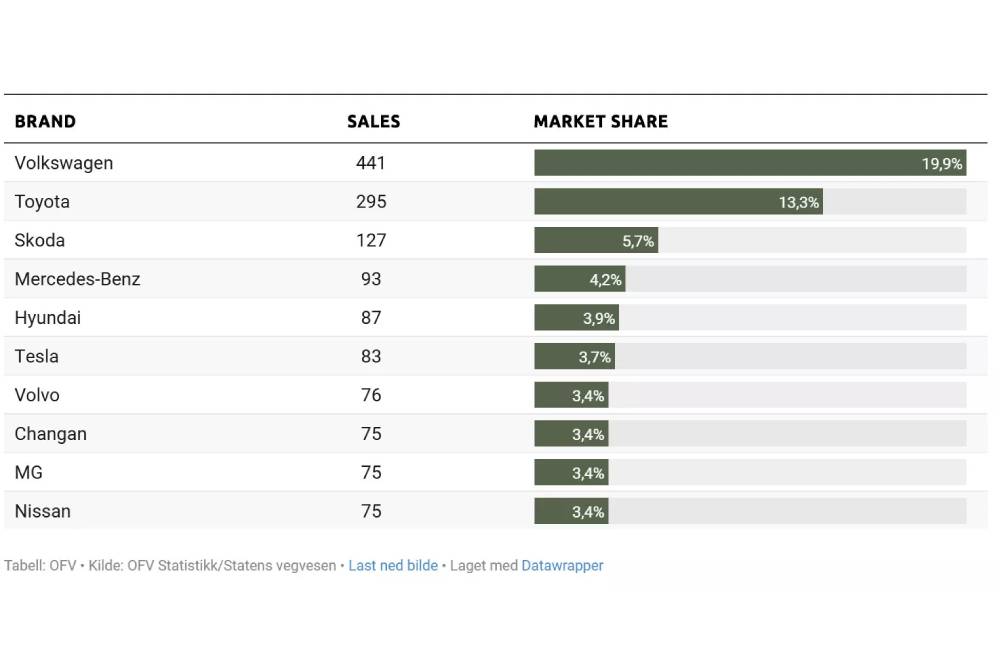1000x667 pixels.
Task: Click the MG brand name
Action: 29,473
